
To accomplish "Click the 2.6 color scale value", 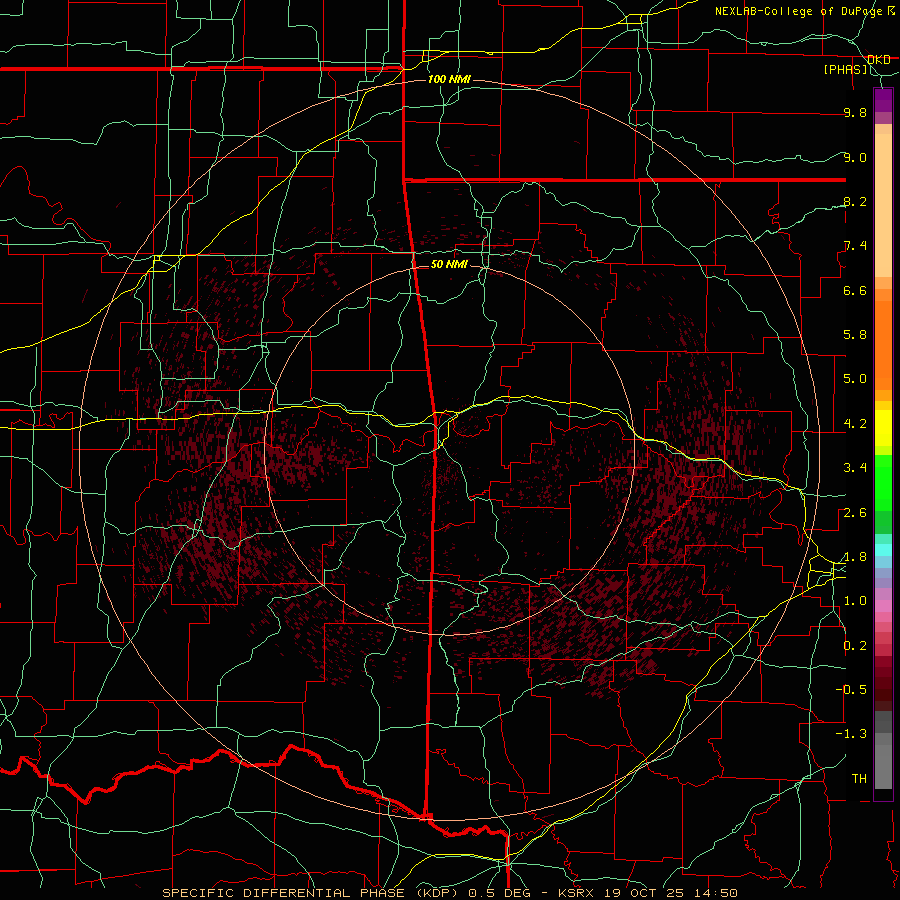I will point(855,513).
